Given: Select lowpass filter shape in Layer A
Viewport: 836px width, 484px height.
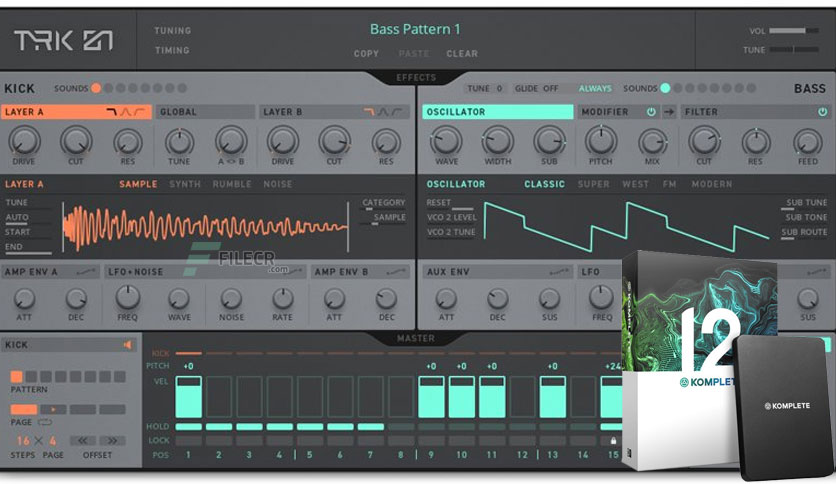Looking at the screenshot, I should pos(111,112).
